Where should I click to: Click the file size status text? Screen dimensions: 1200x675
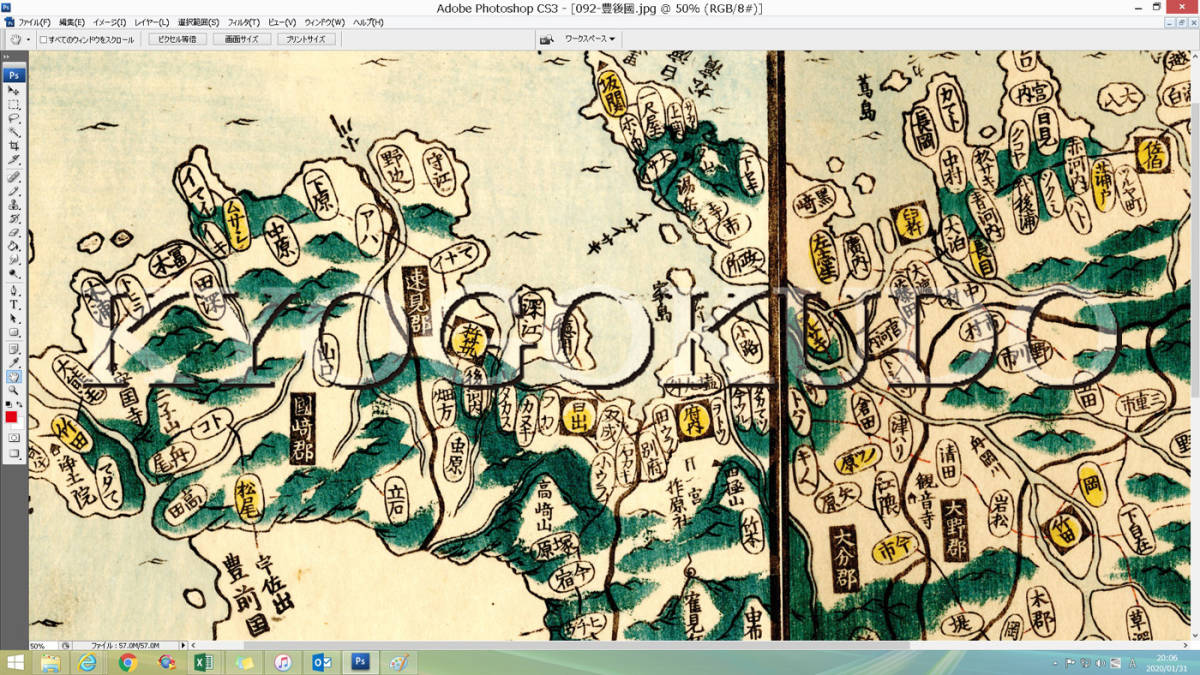click(123, 646)
